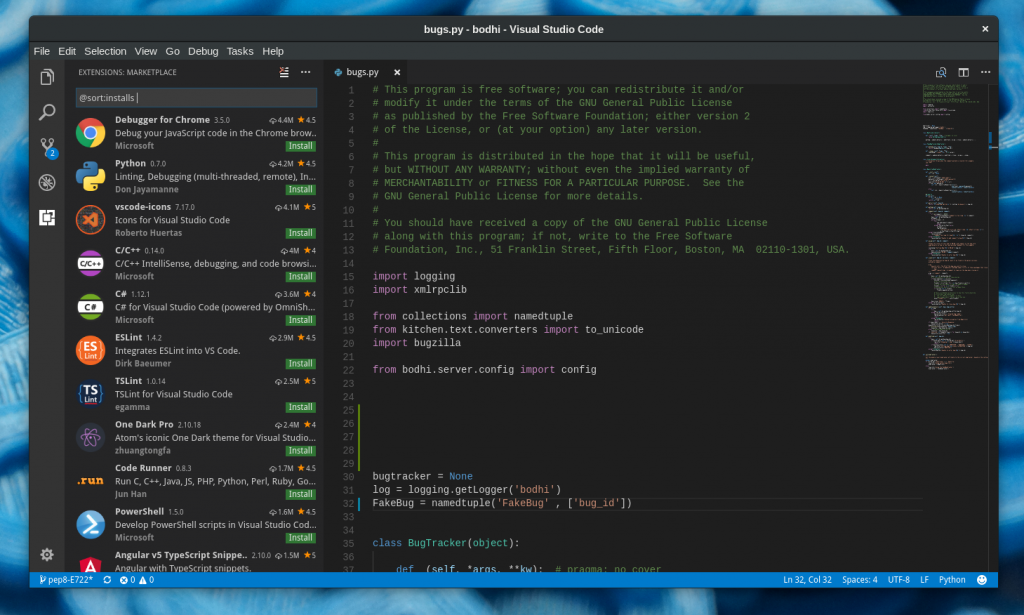
Task: Click the TSLint extension logo
Action: tap(90, 394)
